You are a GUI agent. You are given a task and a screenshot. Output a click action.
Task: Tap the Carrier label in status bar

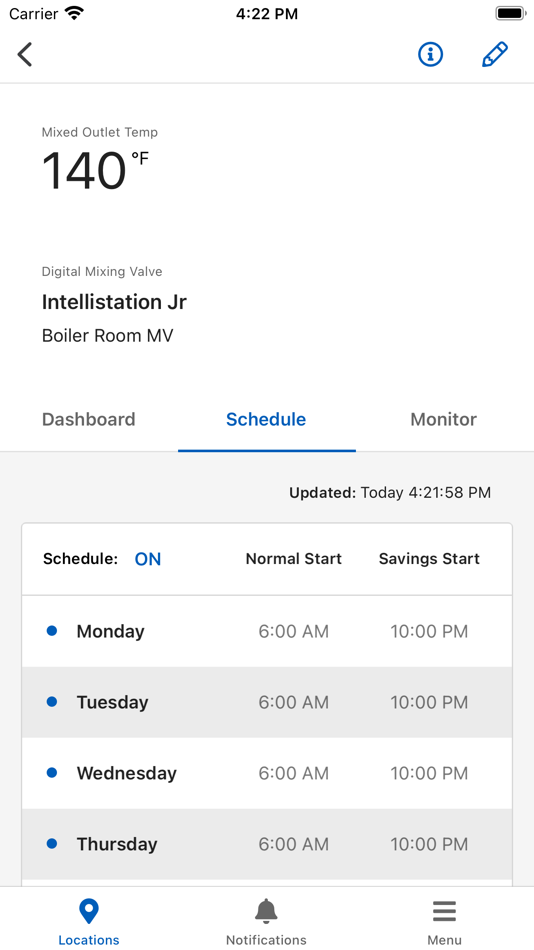pyautogui.click(x=33, y=13)
